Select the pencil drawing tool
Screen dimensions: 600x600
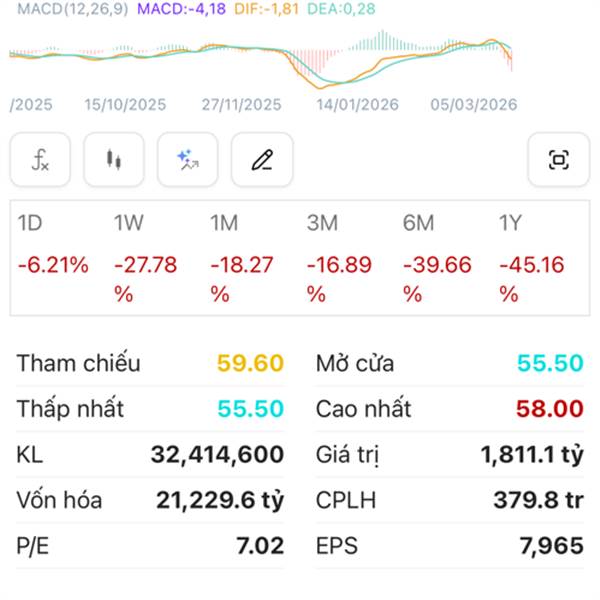point(262,160)
